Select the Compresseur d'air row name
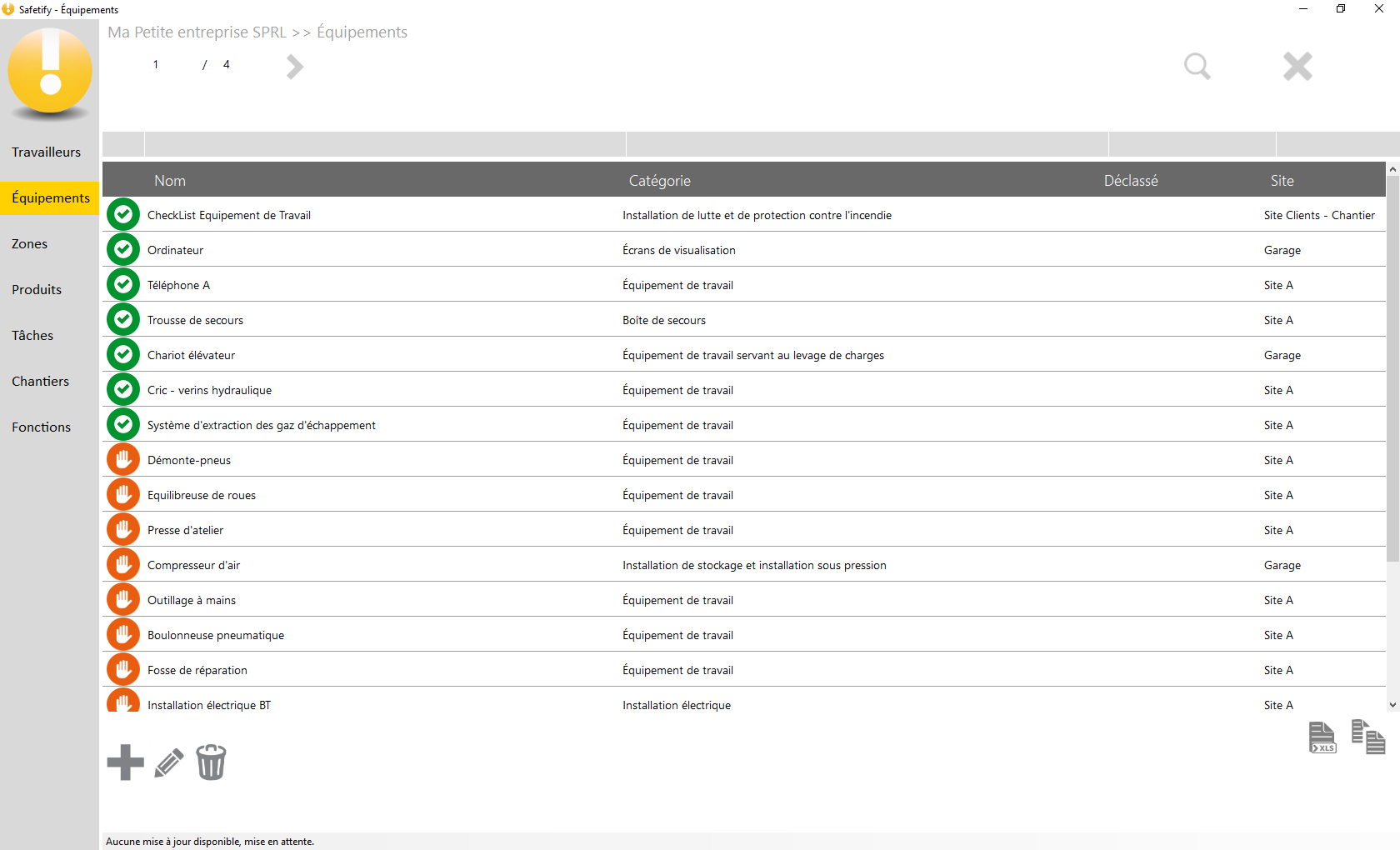The width and height of the screenshot is (1400, 850). (x=193, y=566)
